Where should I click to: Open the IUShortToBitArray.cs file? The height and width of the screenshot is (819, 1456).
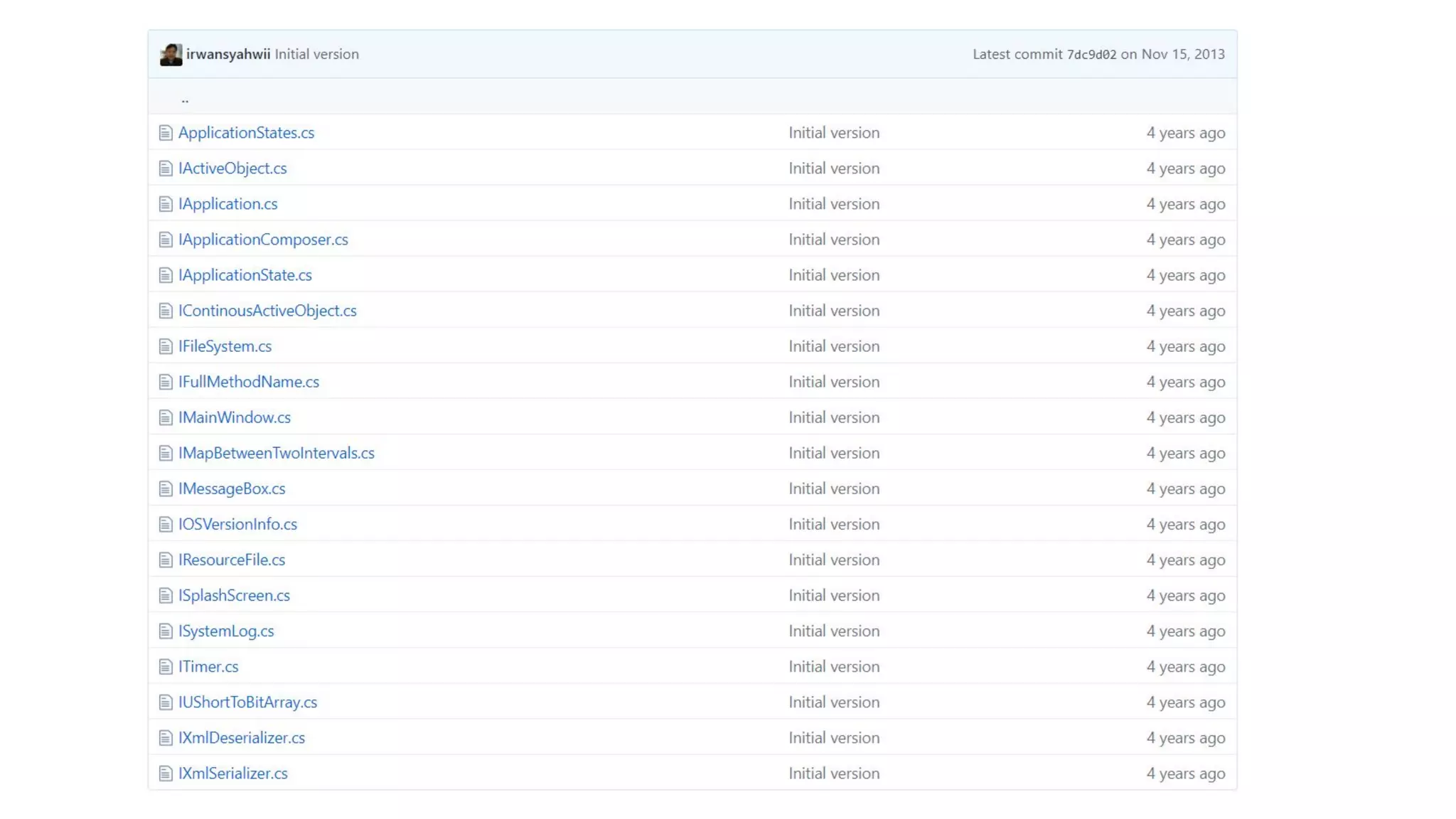(x=247, y=702)
